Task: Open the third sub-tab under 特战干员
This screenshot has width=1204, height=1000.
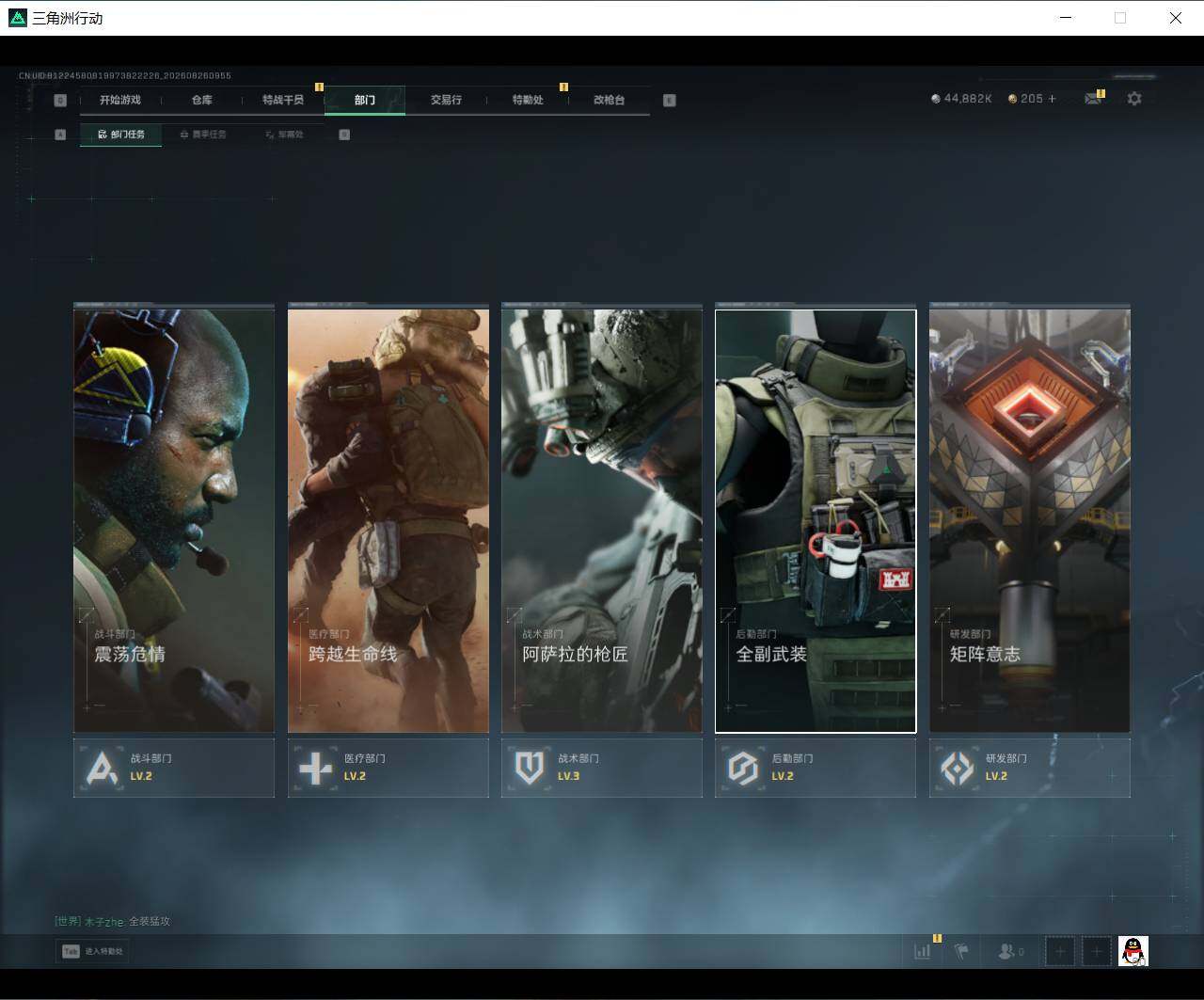Action: click(x=284, y=135)
